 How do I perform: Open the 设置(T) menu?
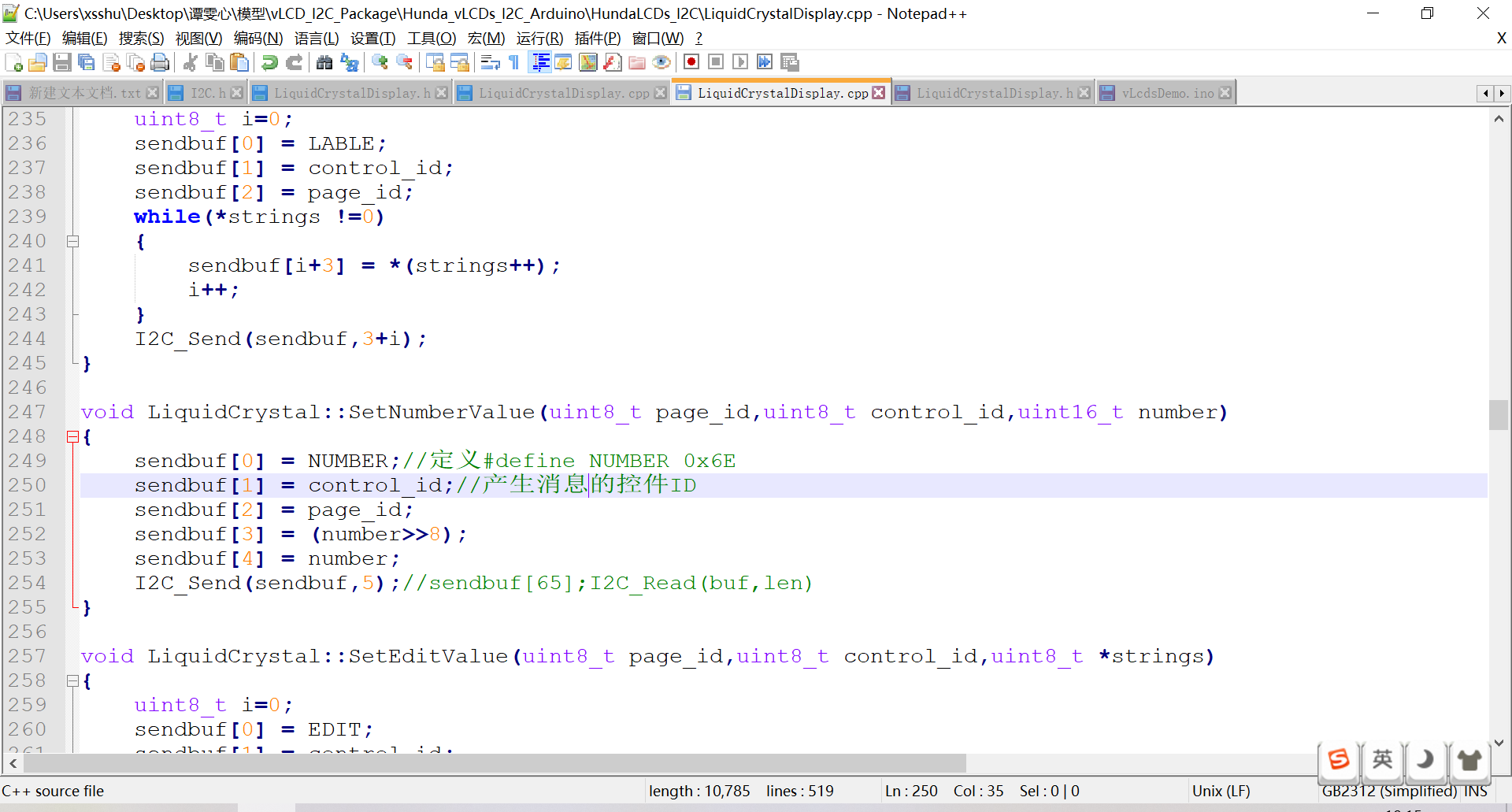(x=372, y=38)
